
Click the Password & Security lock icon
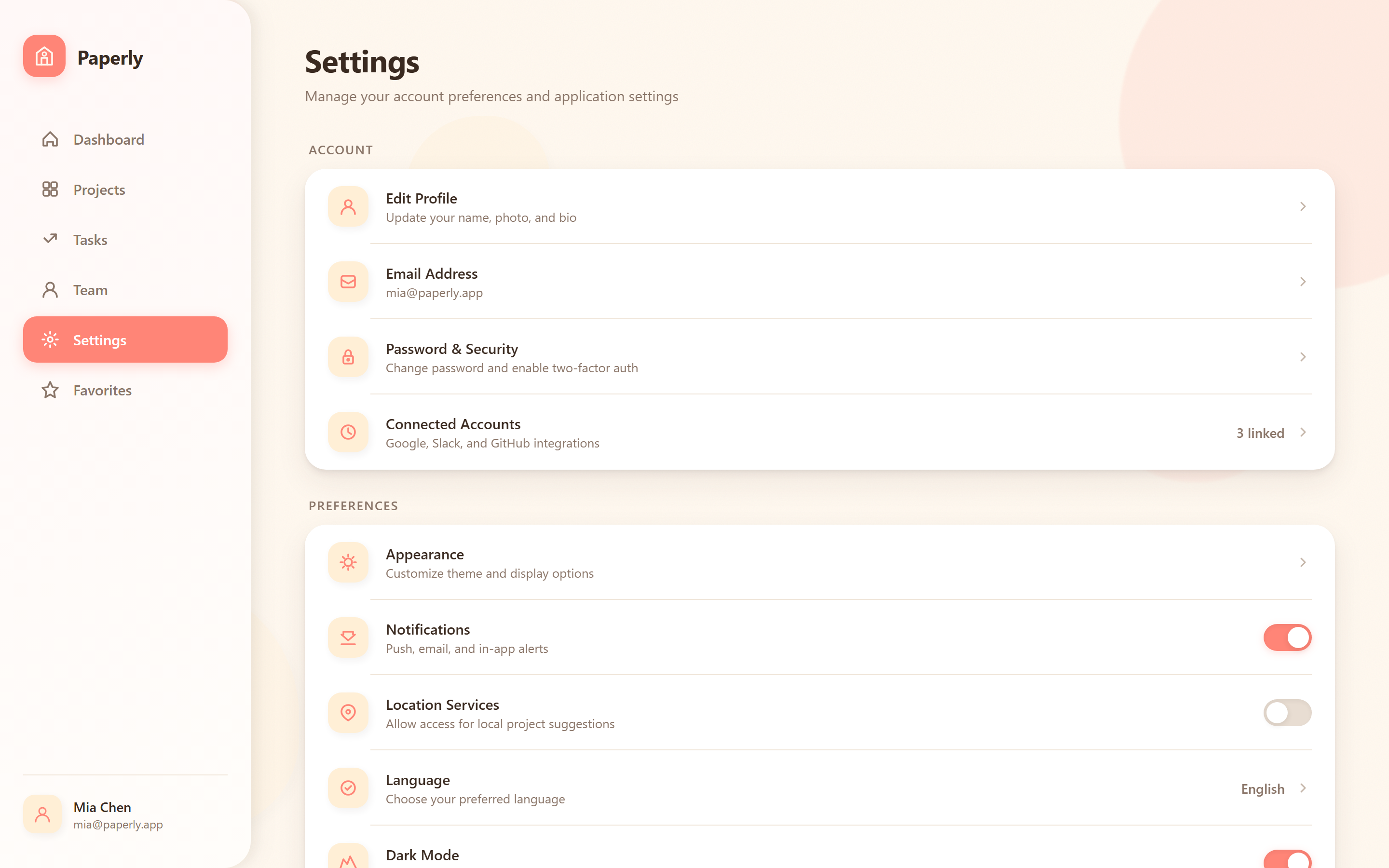348,357
